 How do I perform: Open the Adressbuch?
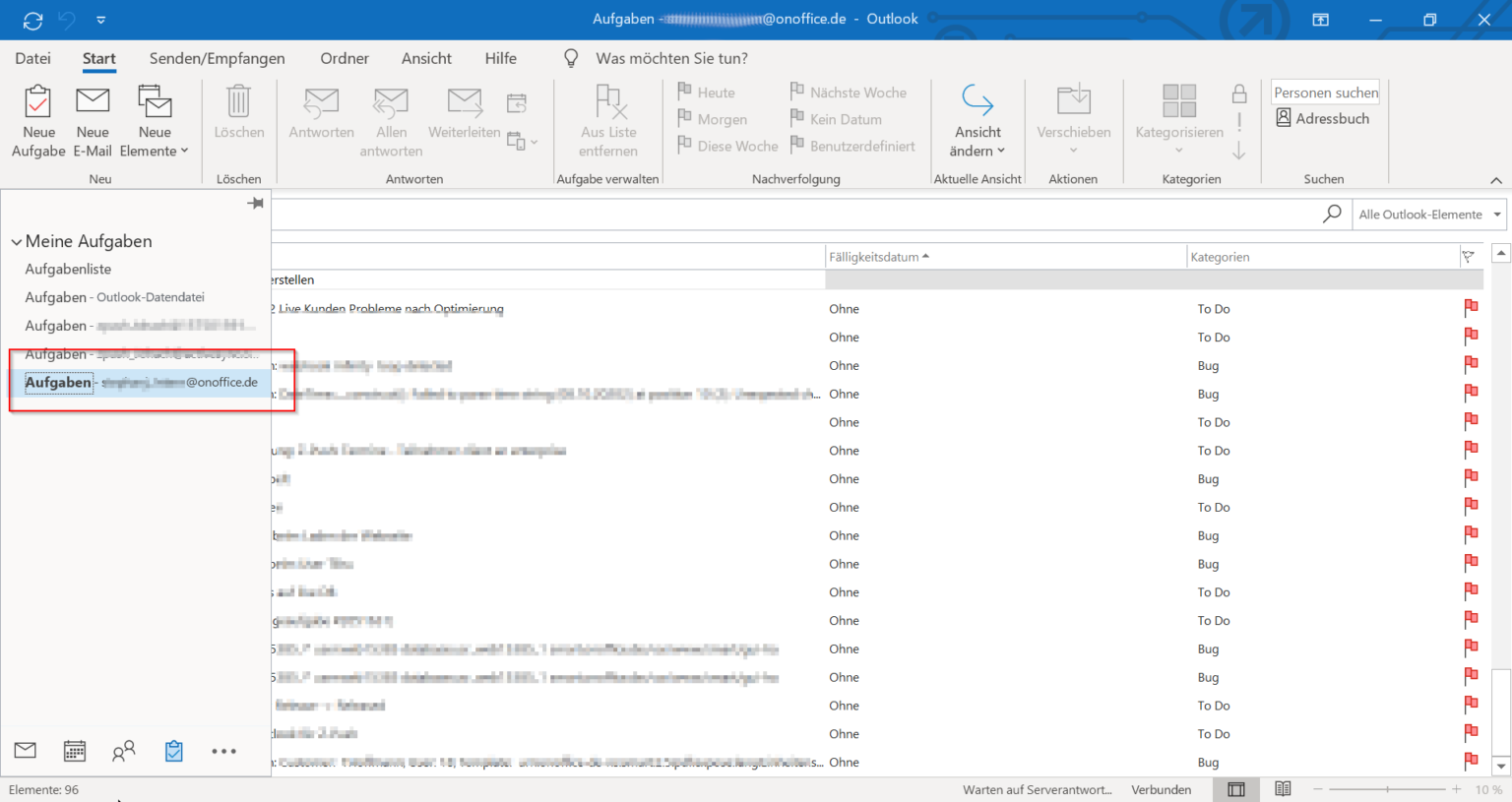click(1324, 117)
